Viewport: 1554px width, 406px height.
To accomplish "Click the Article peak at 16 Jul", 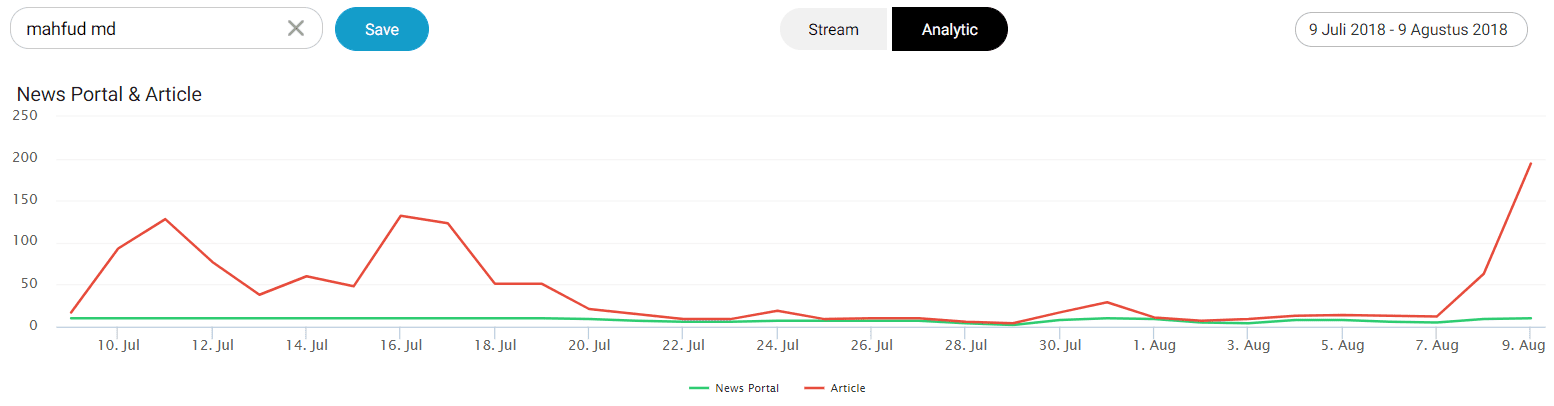I will tap(400, 216).
